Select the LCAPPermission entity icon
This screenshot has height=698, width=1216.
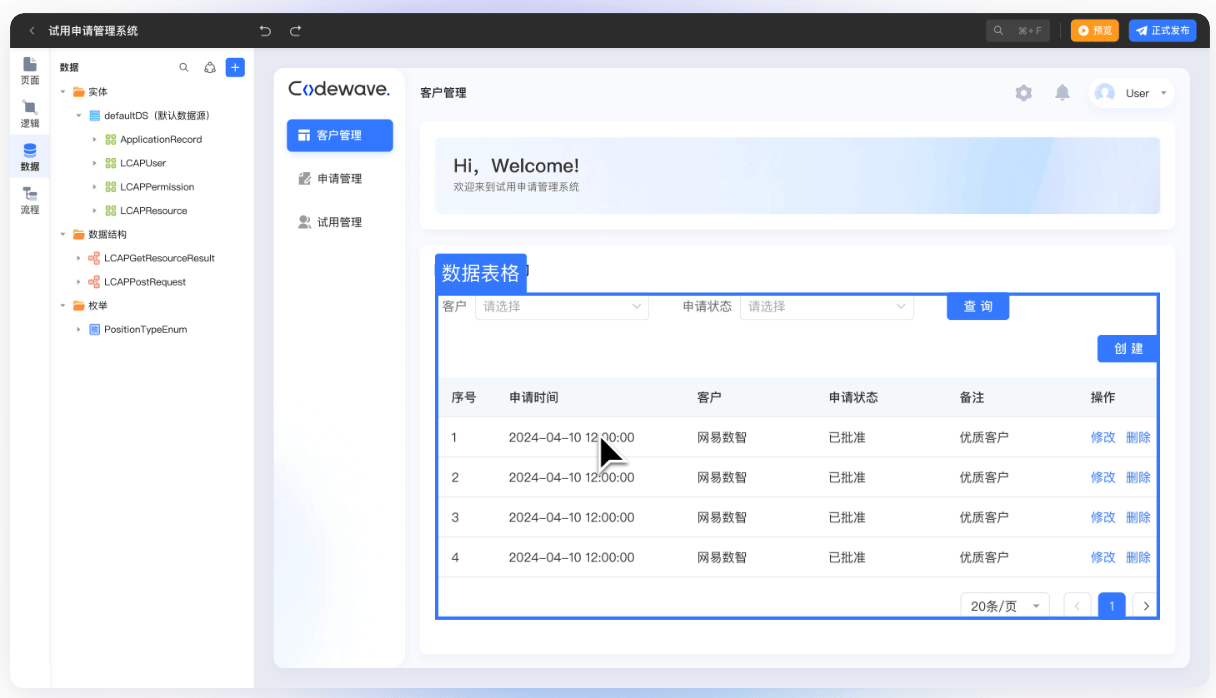click(x=111, y=187)
